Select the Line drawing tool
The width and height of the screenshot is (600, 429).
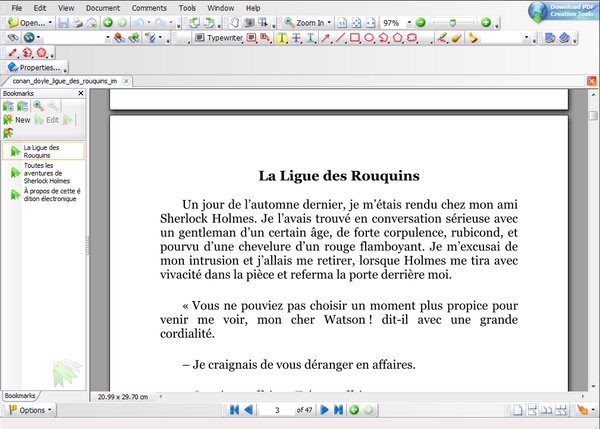(340, 38)
